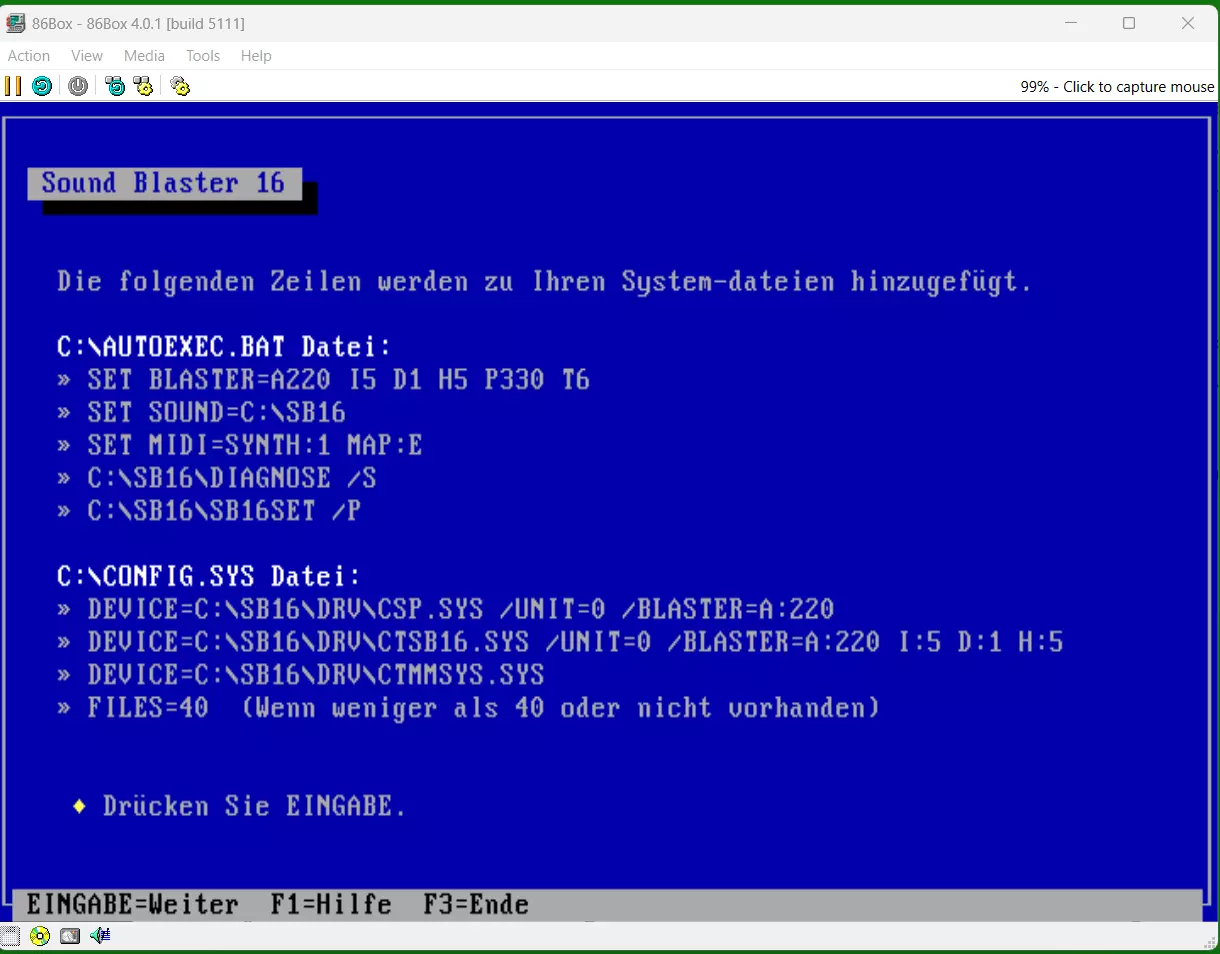Click the hard disk status bar icon
The width and height of the screenshot is (1220, 954).
70,936
